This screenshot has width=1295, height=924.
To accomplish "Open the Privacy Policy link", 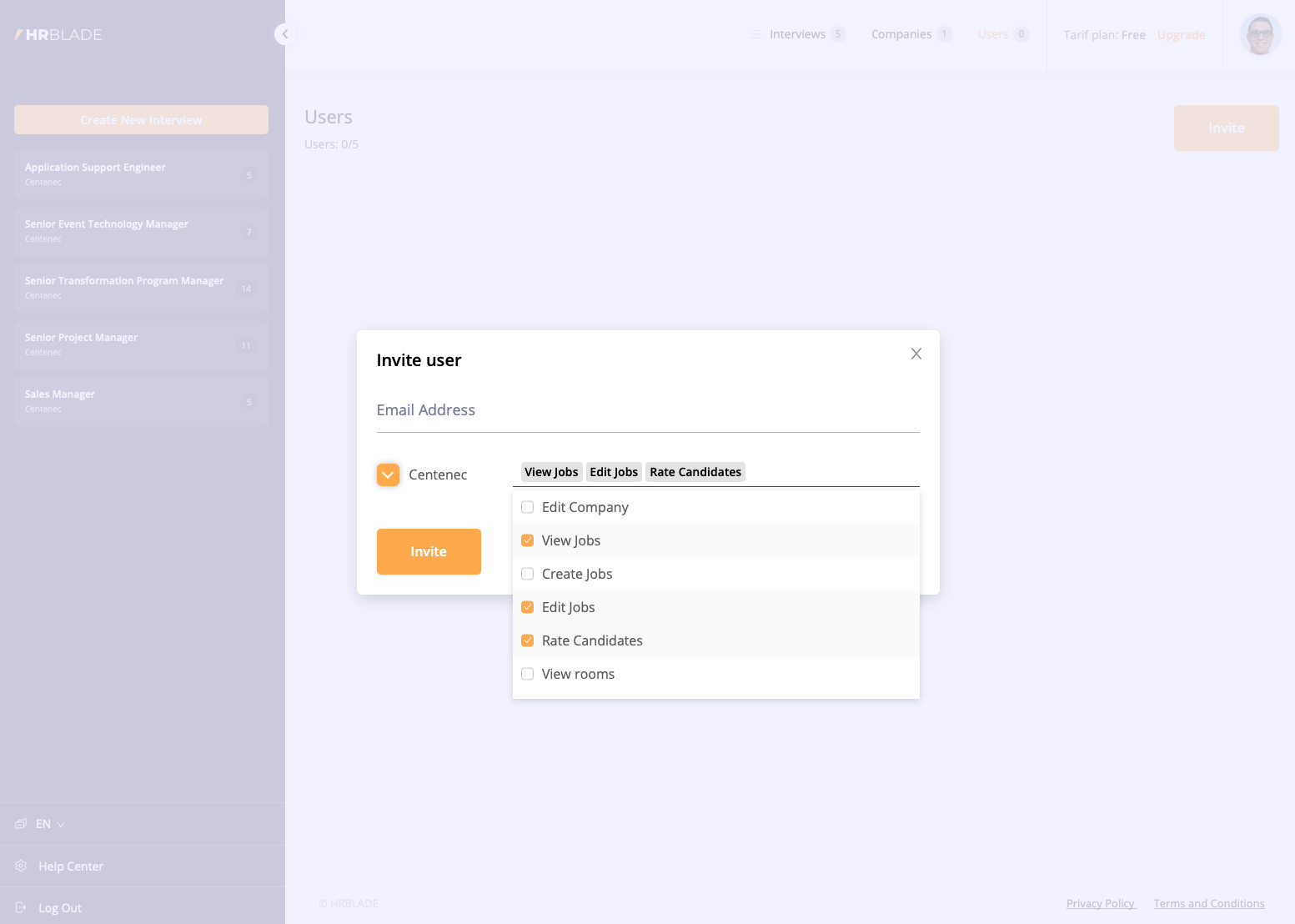I will coord(1101,903).
